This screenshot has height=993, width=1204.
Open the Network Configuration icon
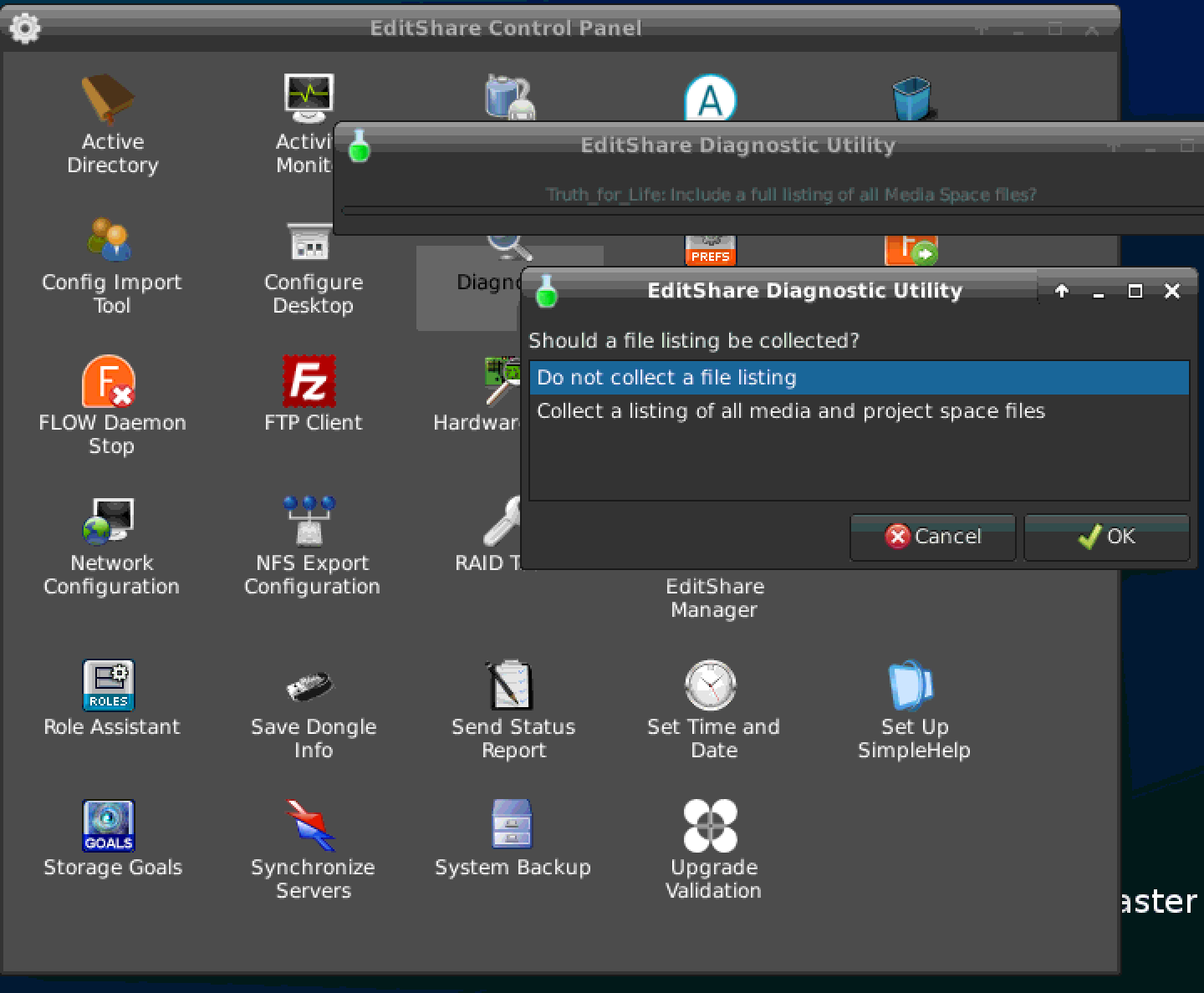109,521
